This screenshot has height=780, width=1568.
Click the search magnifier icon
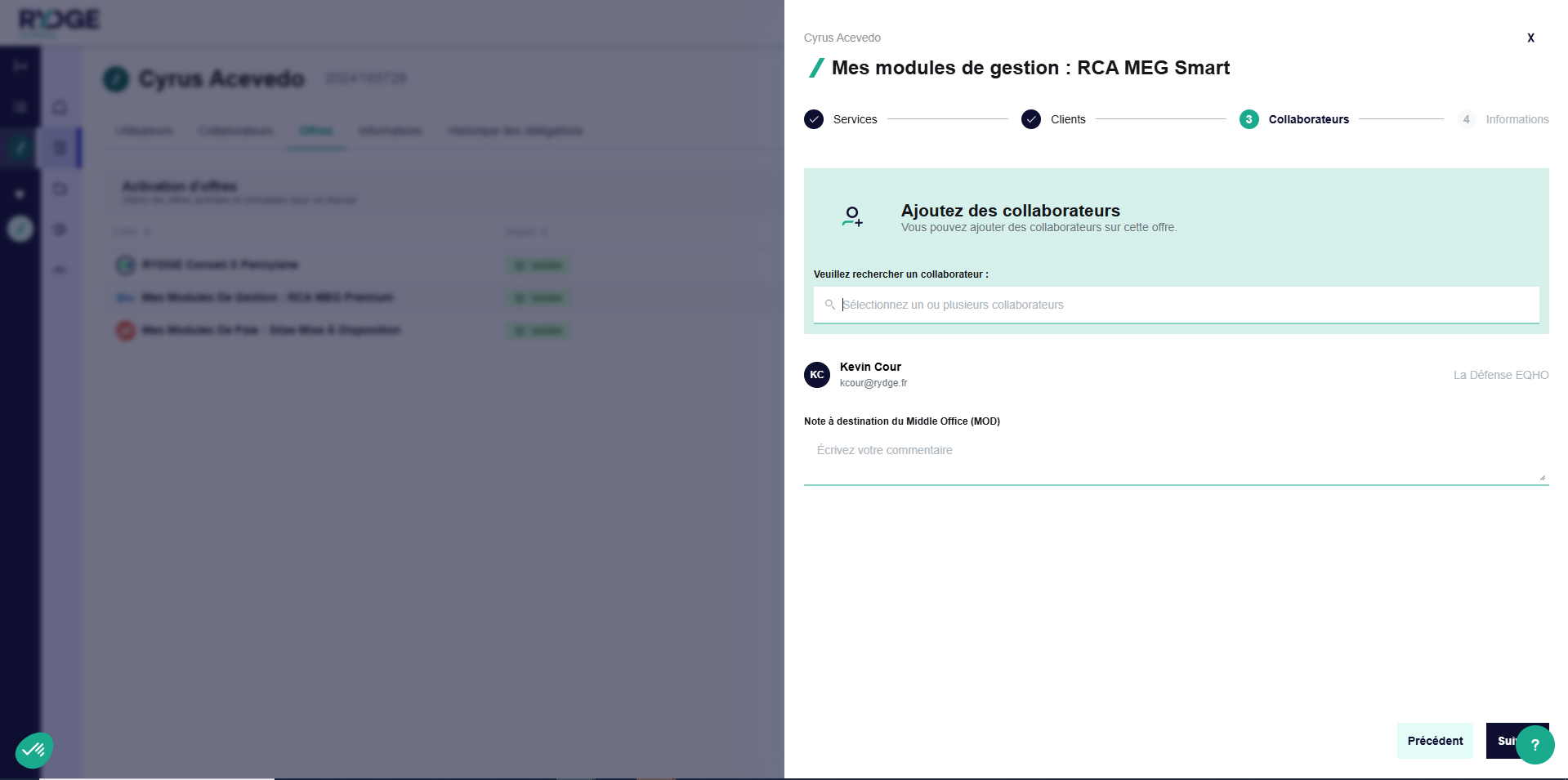pos(829,305)
